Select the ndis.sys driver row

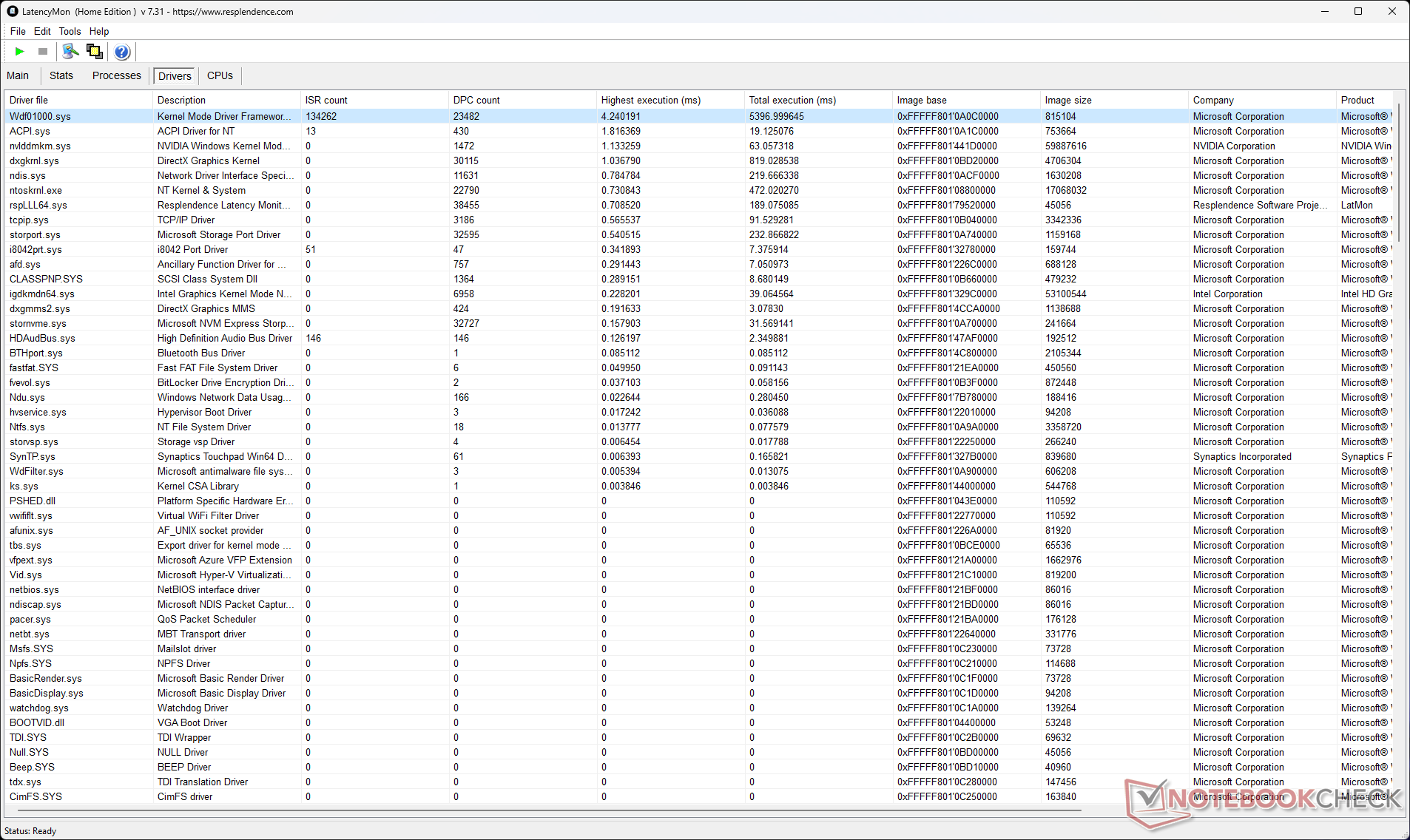tap(699, 175)
